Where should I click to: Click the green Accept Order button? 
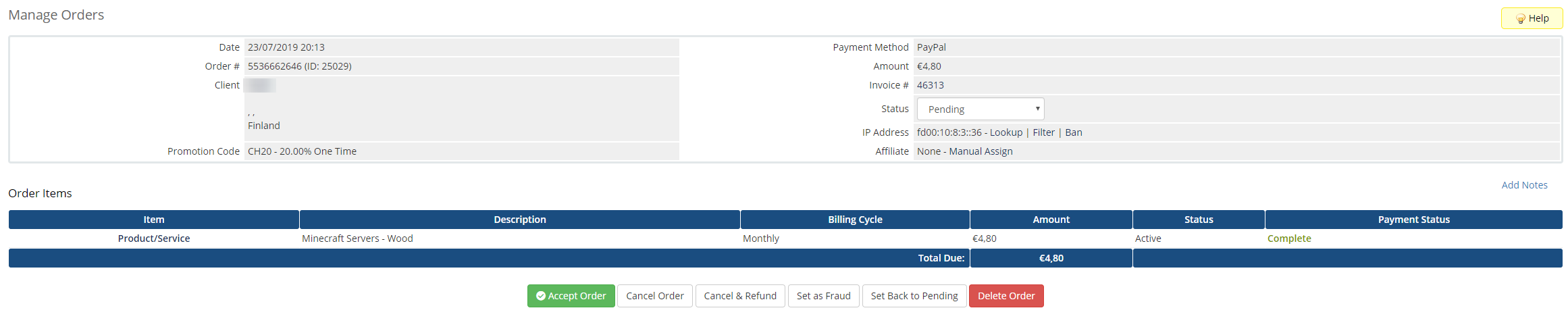571,296
